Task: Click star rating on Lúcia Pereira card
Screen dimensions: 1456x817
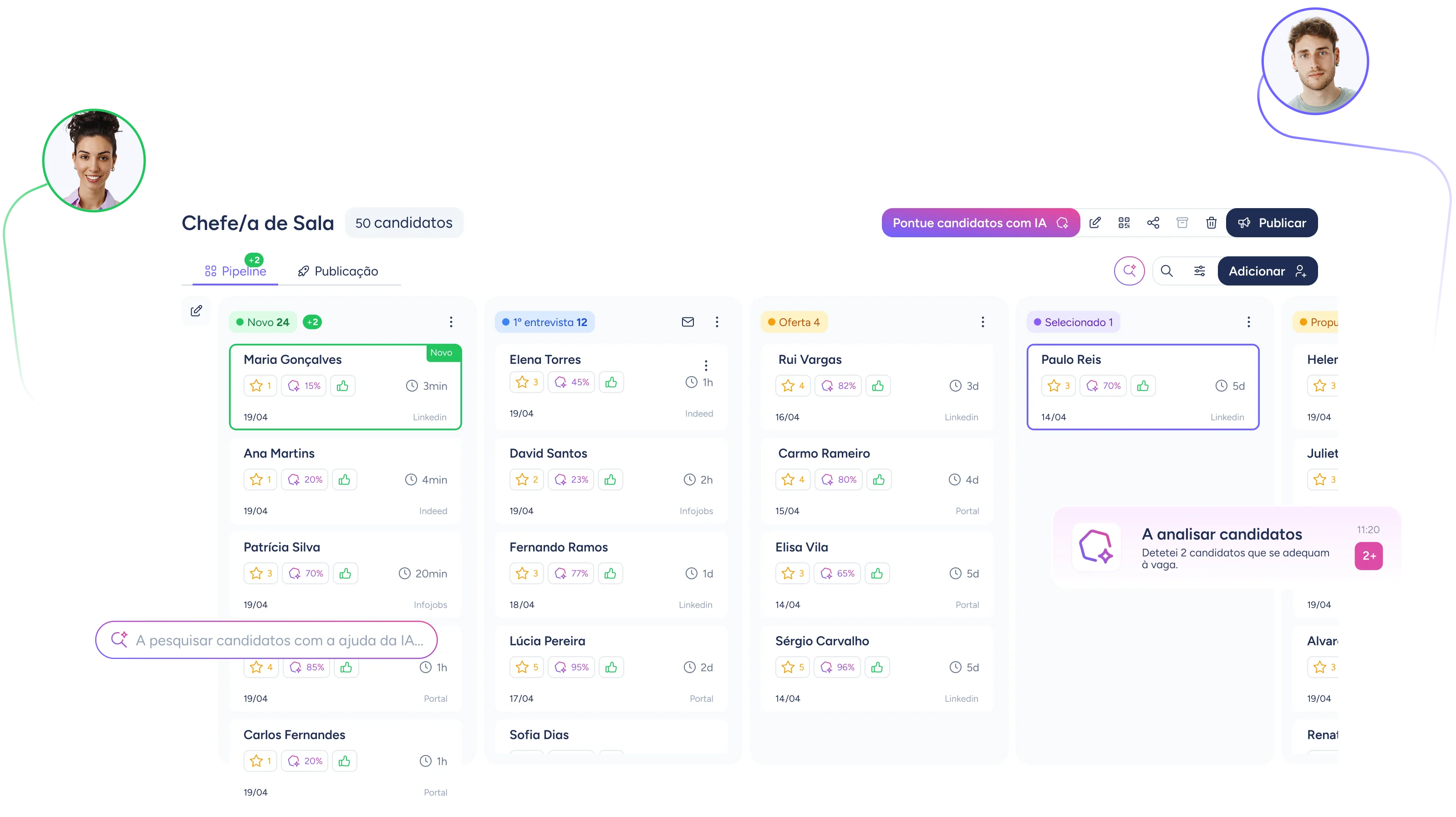Action: [527, 667]
